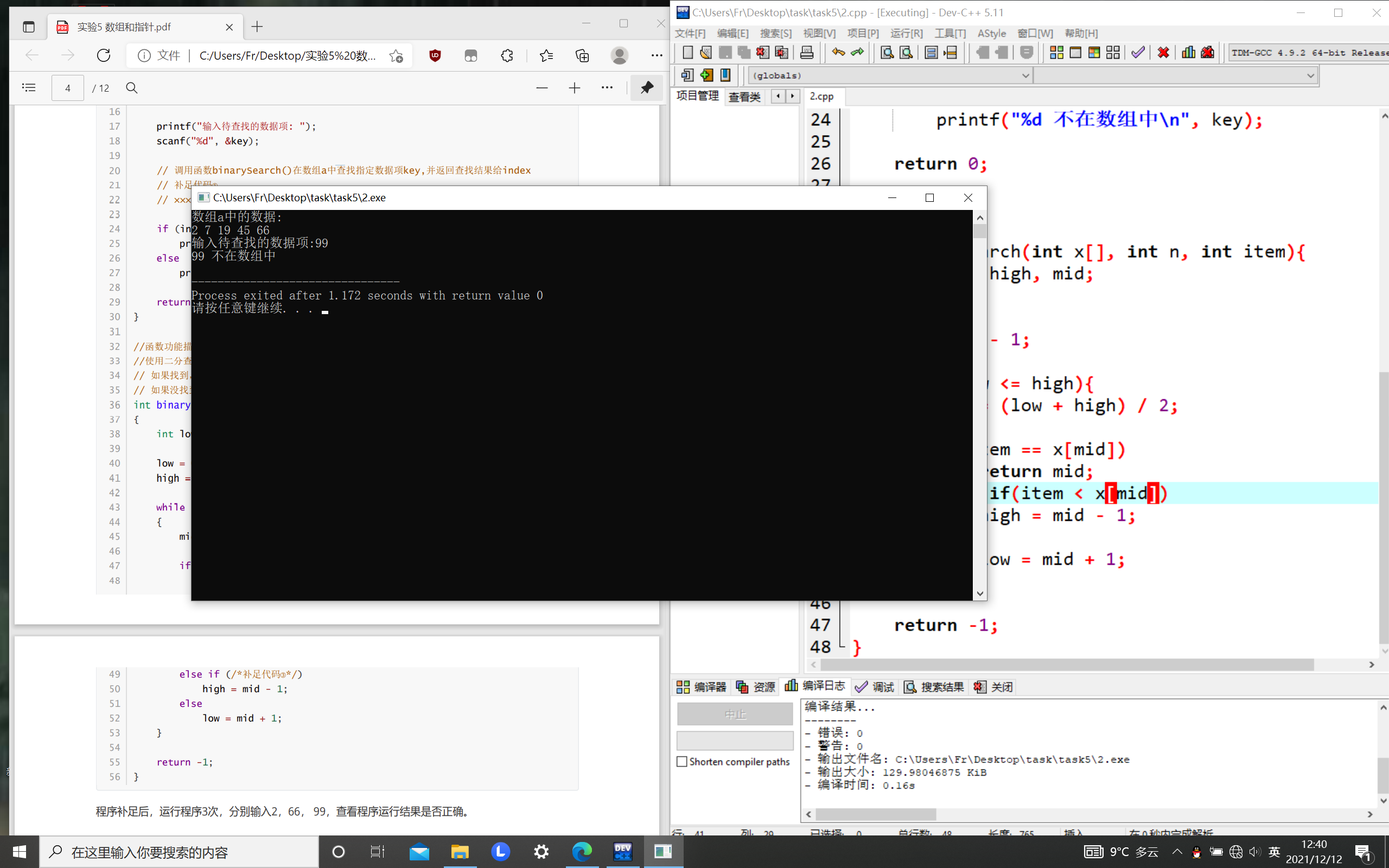
Task: Switch to the 调试 tab in bottom panel
Action: click(x=875, y=687)
